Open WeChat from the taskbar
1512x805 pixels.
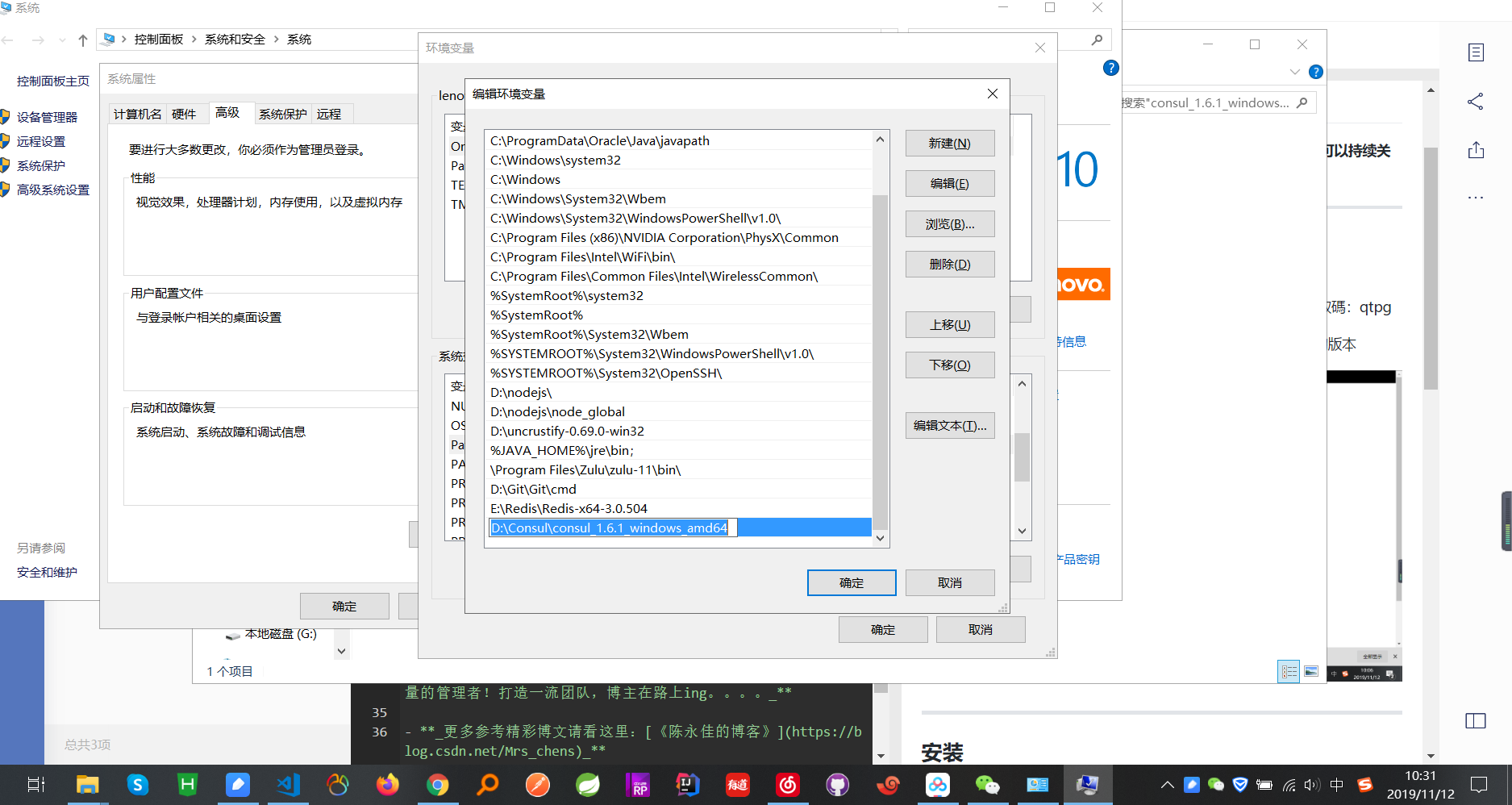(988, 784)
